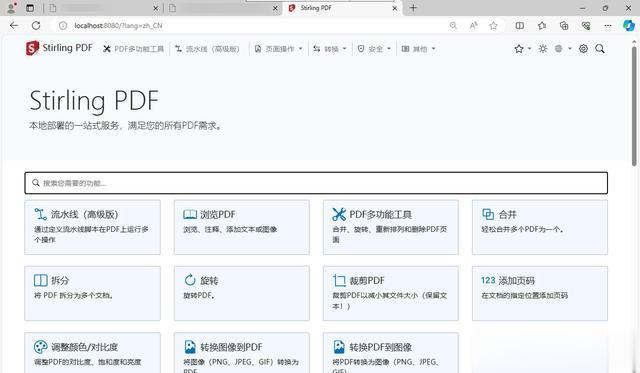Click 裁剪PDF card title text
Screen dimensions: 640x373
click(x=367, y=281)
